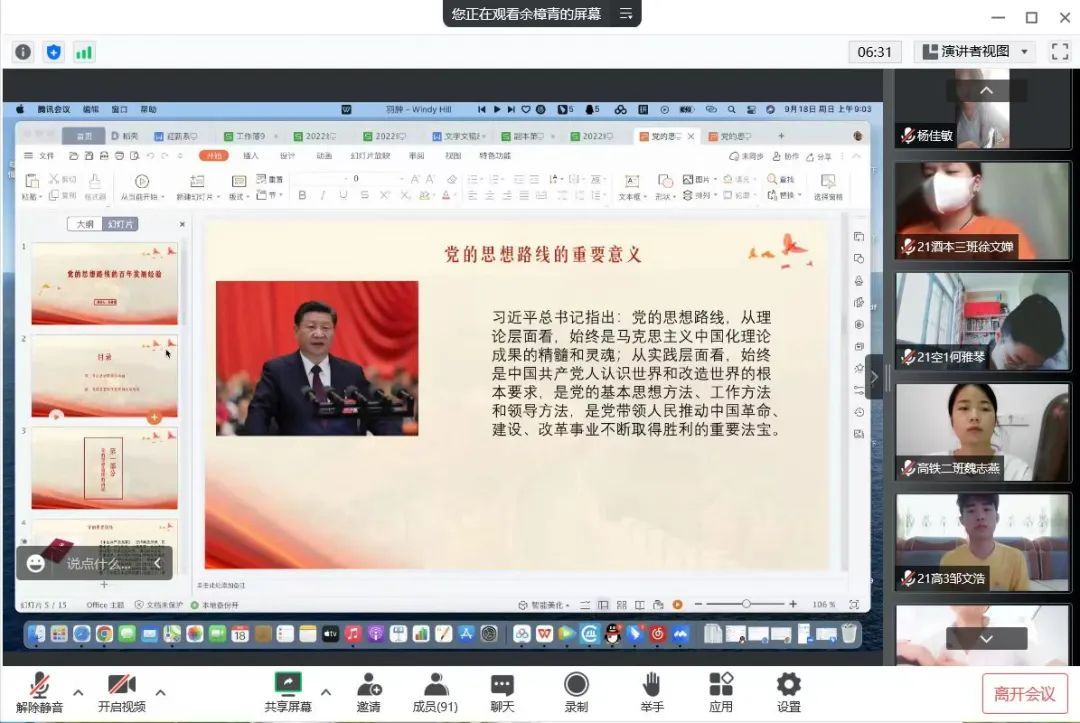Expand audio options arrow beside 解除静音
This screenshot has height=723, width=1080.
tap(79, 692)
